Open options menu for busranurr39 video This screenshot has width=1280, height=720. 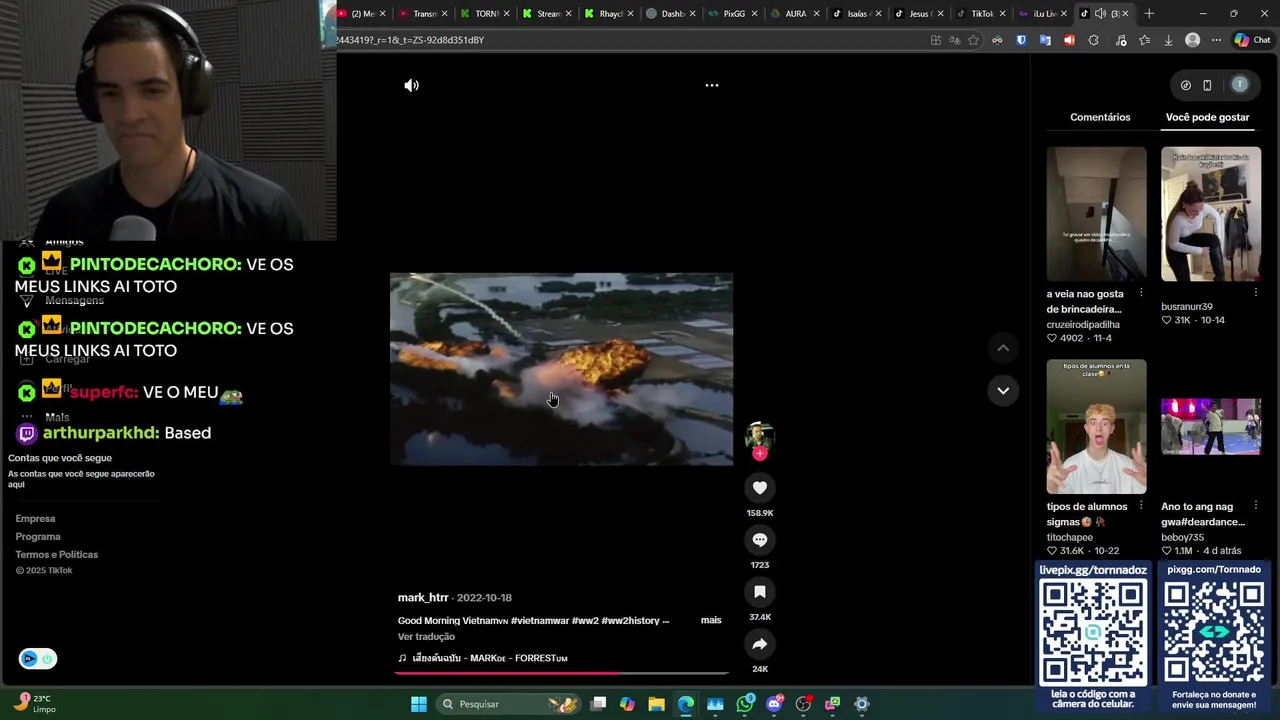click(x=1255, y=294)
